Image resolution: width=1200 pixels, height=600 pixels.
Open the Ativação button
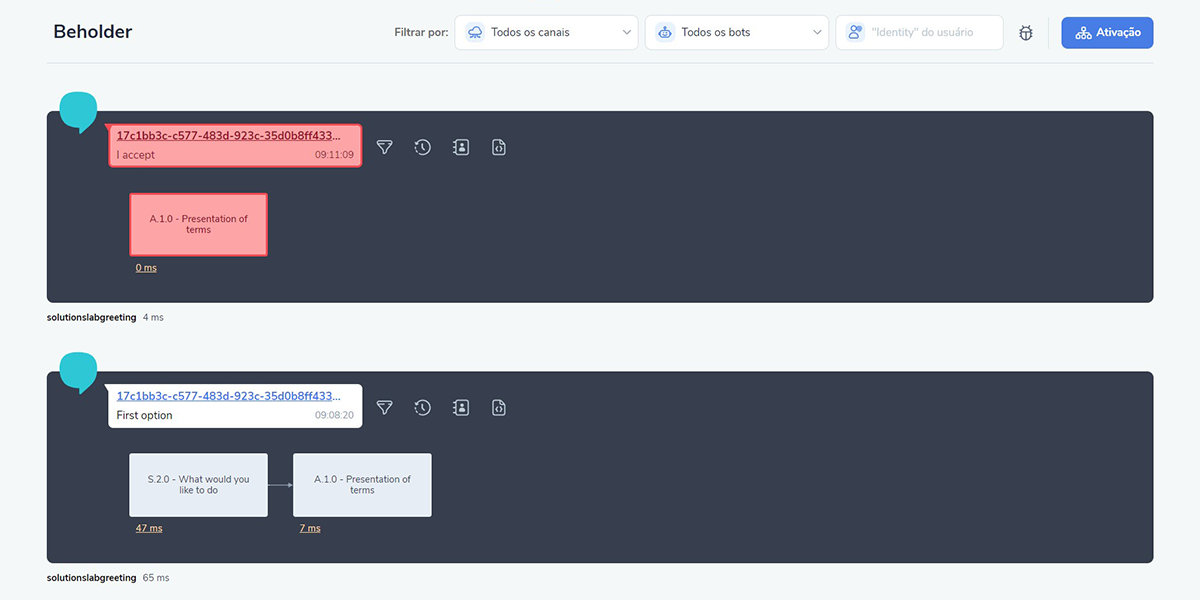click(x=1107, y=32)
